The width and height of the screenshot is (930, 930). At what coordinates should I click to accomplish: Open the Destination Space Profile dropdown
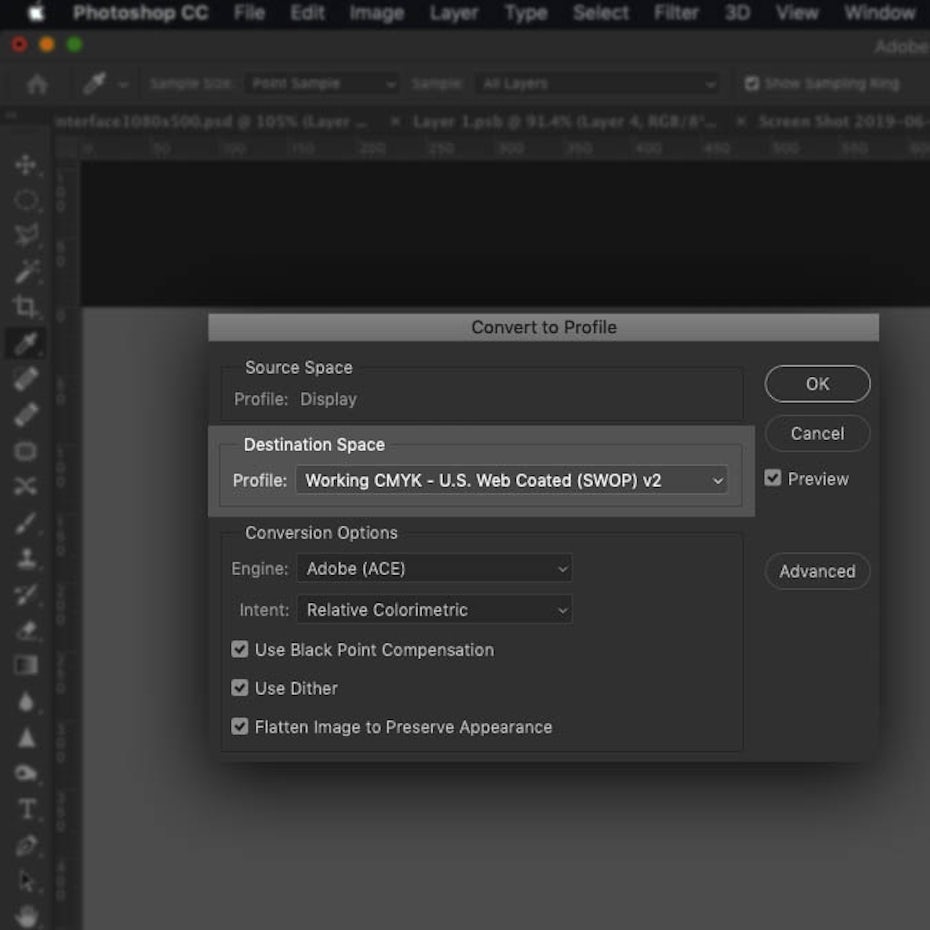tap(512, 480)
